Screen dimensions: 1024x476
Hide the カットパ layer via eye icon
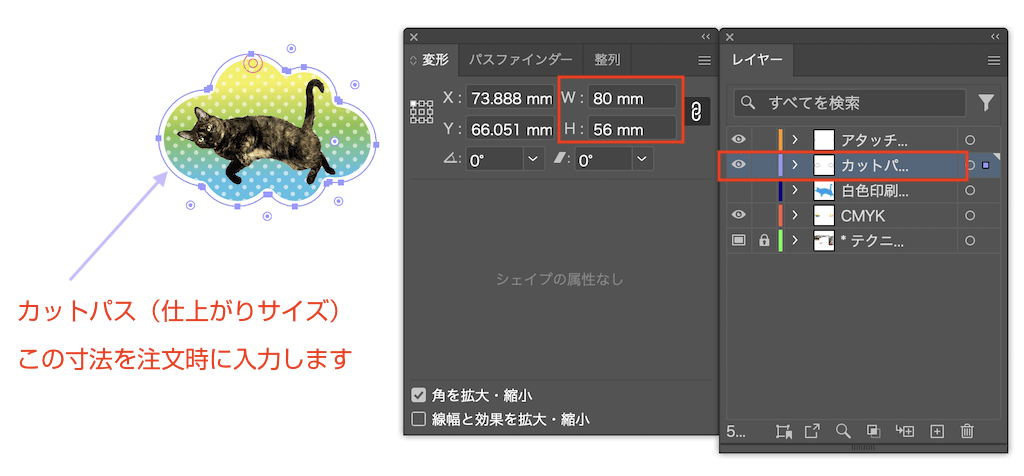pos(739,165)
